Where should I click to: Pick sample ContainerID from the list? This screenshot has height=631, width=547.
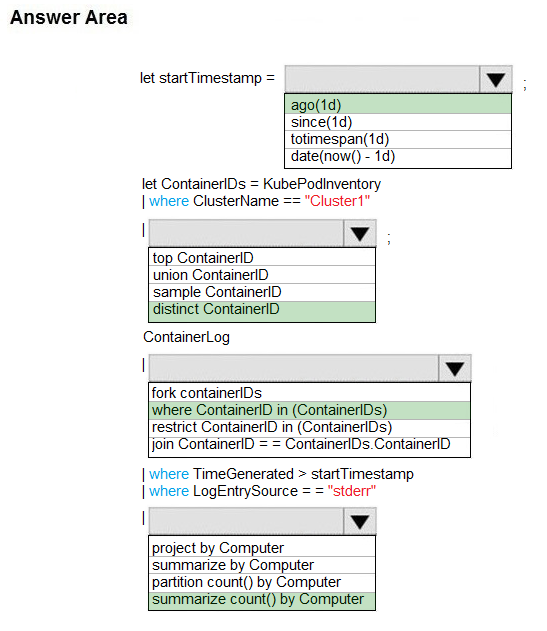point(262,292)
